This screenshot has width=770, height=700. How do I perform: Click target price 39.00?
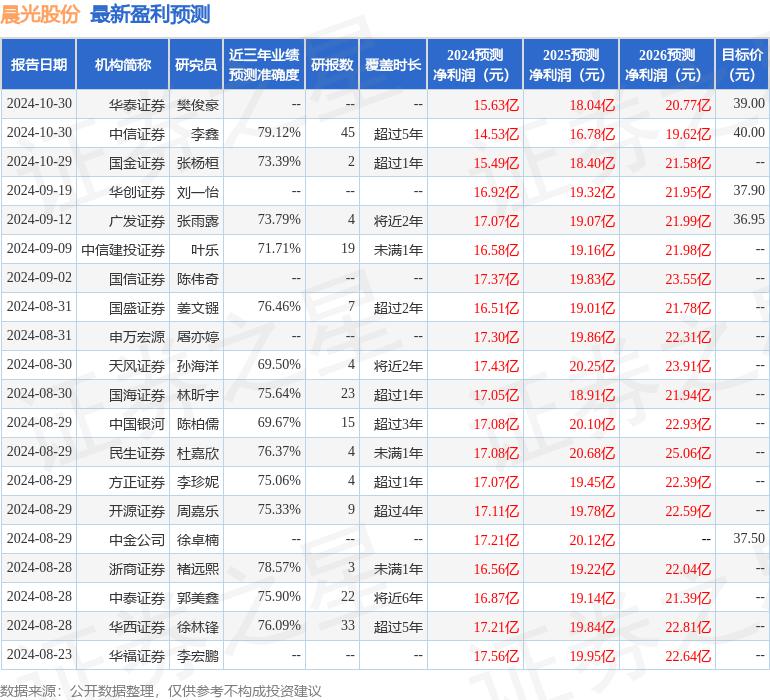(x=749, y=103)
